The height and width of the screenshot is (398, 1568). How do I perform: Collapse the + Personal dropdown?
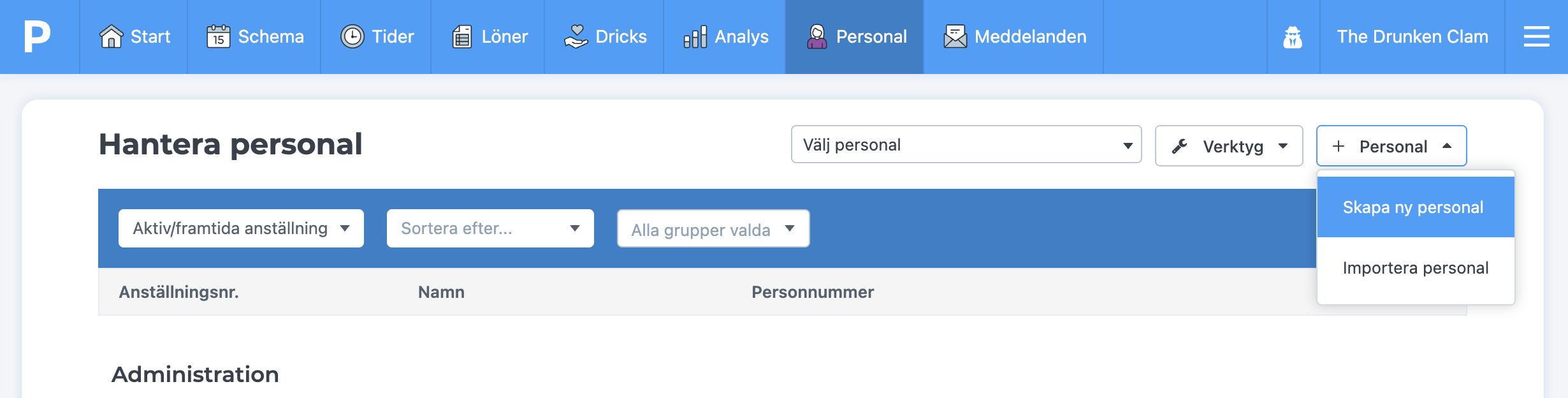coord(1391,146)
